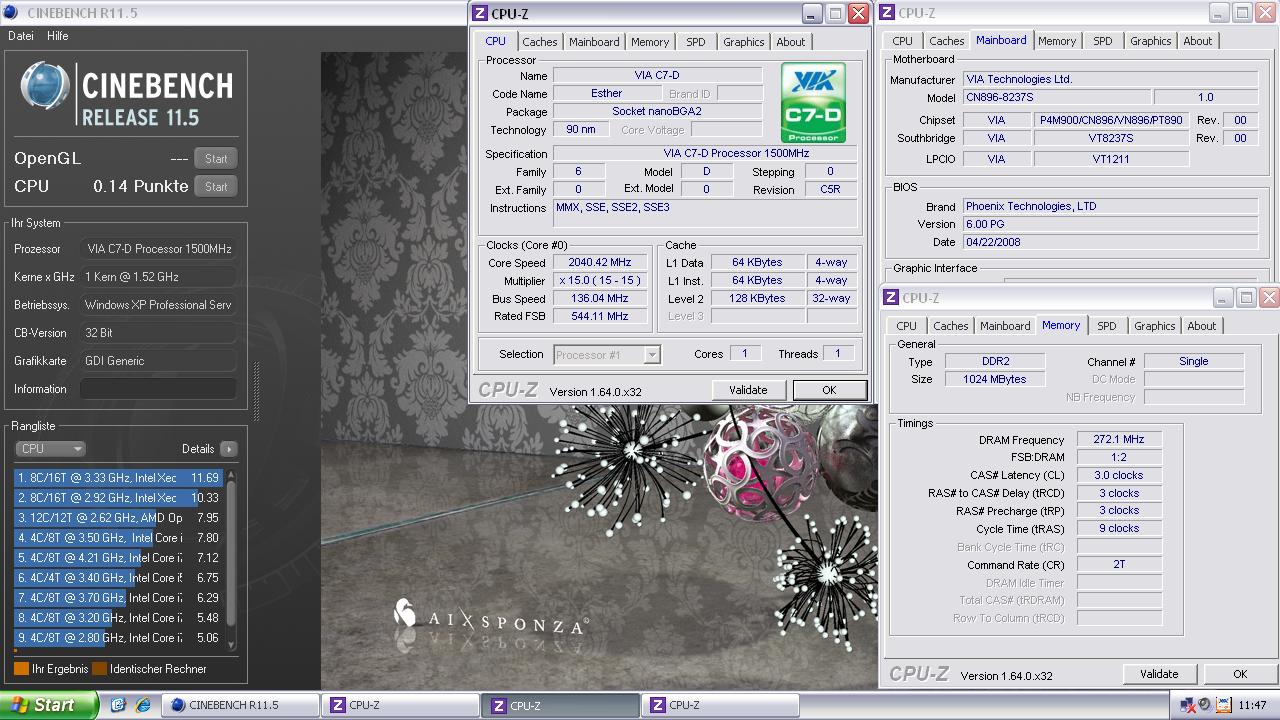The width and height of the screenshot is (1280, 720).
Task: Click the ranking list scrollbar down arrow
Action: [232, 644]
